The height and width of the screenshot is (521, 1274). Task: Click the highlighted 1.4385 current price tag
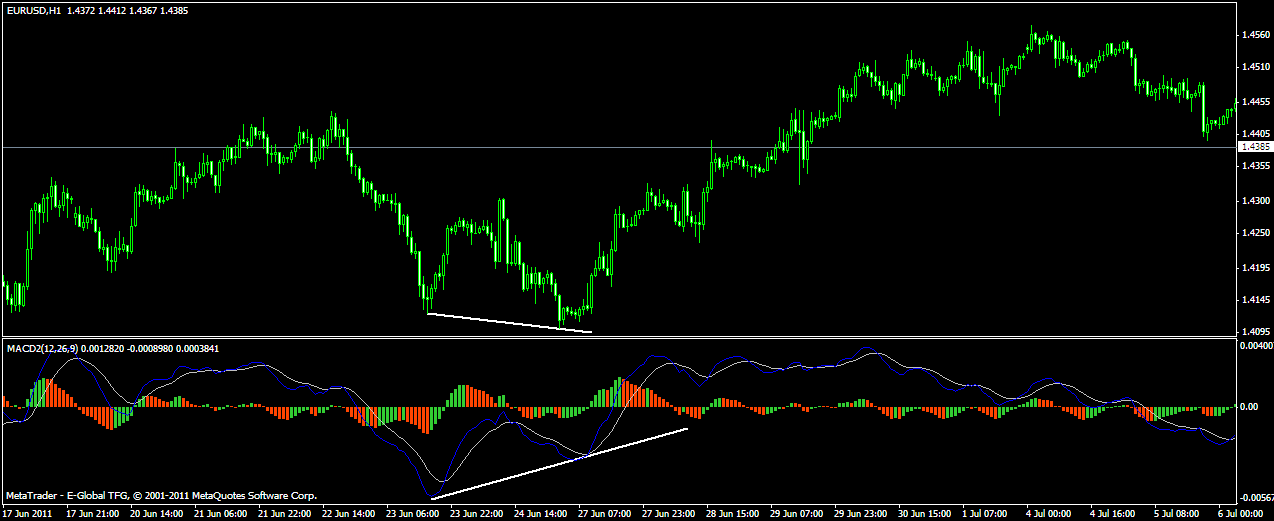coord(1254,147)
